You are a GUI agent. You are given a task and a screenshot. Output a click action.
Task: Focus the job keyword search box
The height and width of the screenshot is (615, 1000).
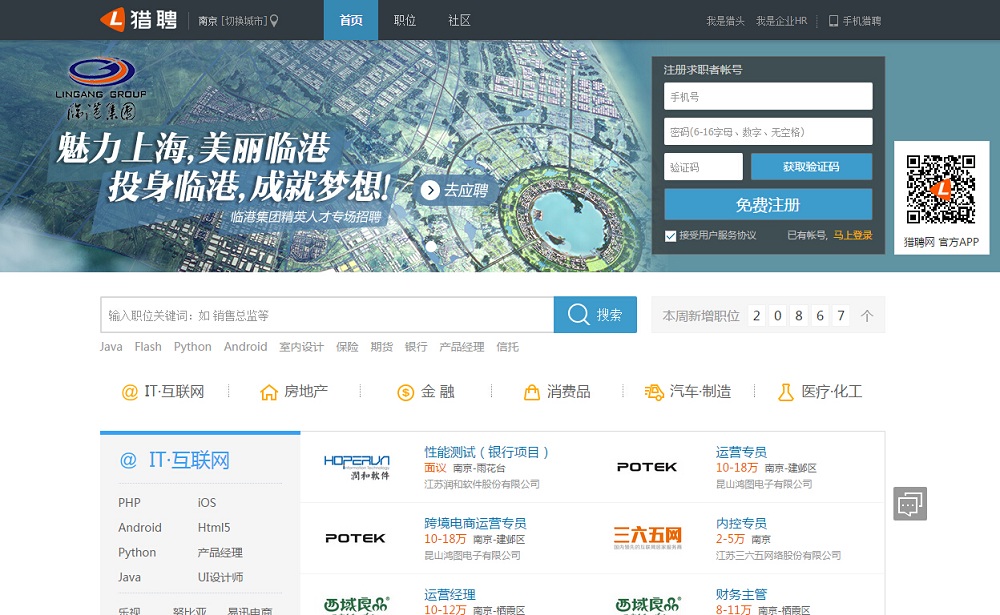[x=327, y=315]
